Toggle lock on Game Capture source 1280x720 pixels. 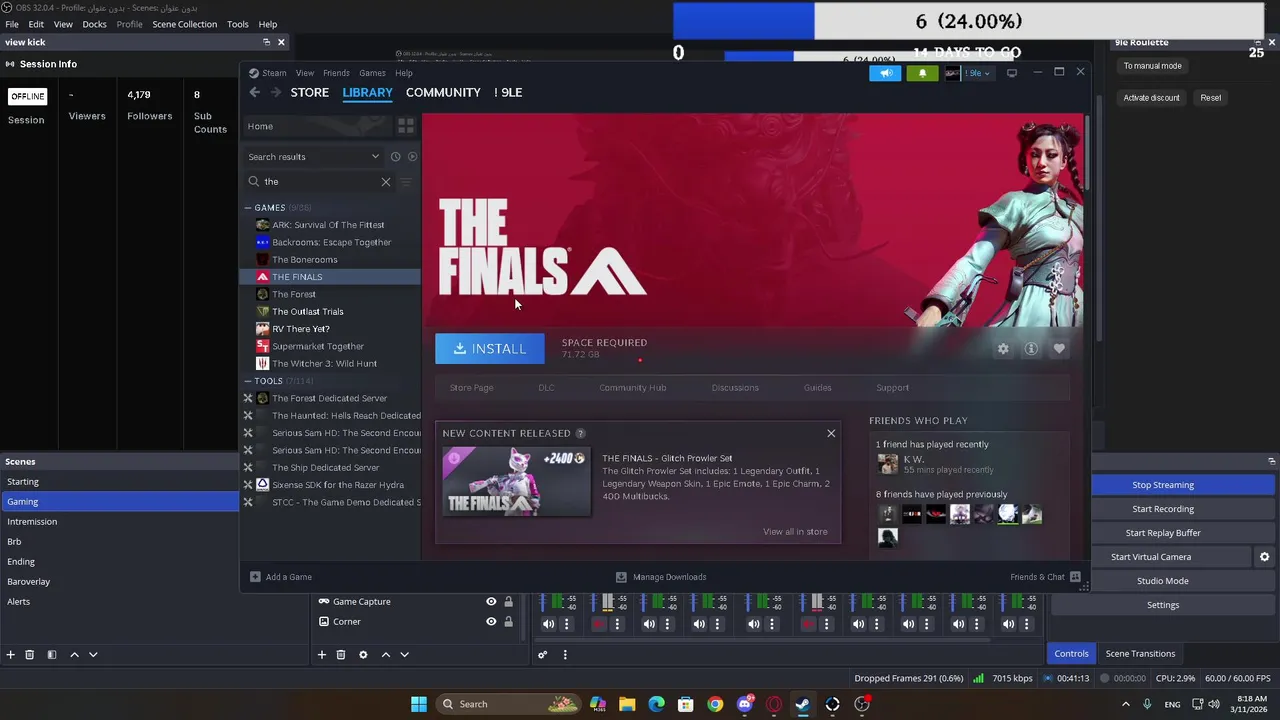[x=508, y=602]
